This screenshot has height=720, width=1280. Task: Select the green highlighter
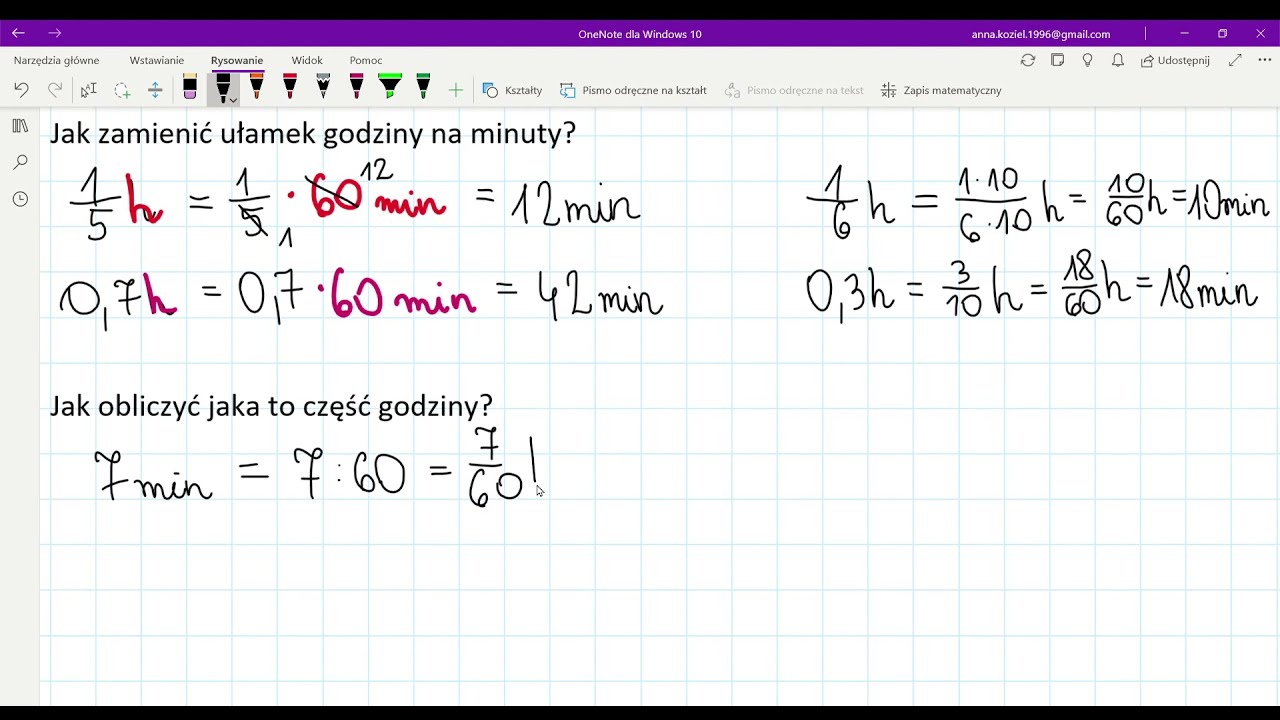coord(390,87)
